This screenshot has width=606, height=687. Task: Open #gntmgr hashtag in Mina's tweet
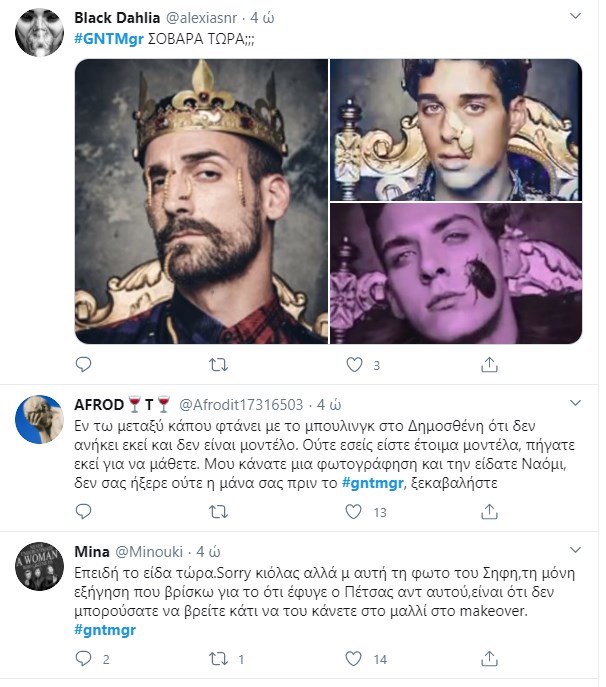(105, 629)
